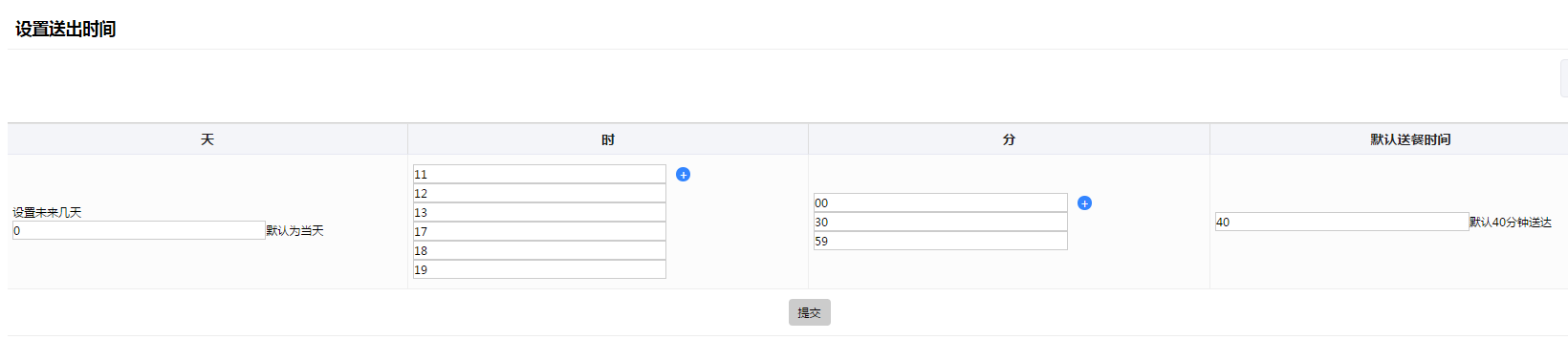Click the 分 column header
The height and width of the screenshot is (361, 1568).
(1009, 139)
